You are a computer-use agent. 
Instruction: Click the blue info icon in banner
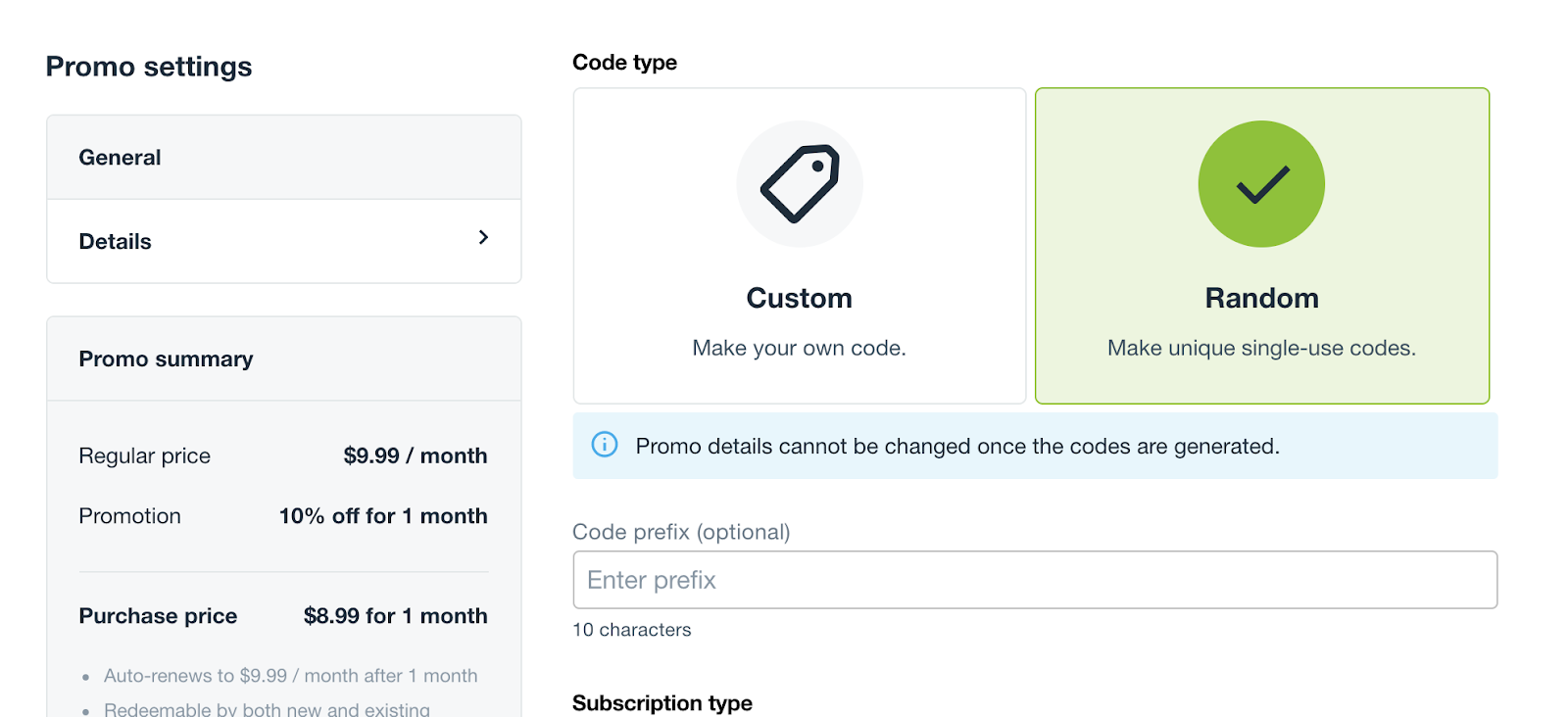[605, 445]
